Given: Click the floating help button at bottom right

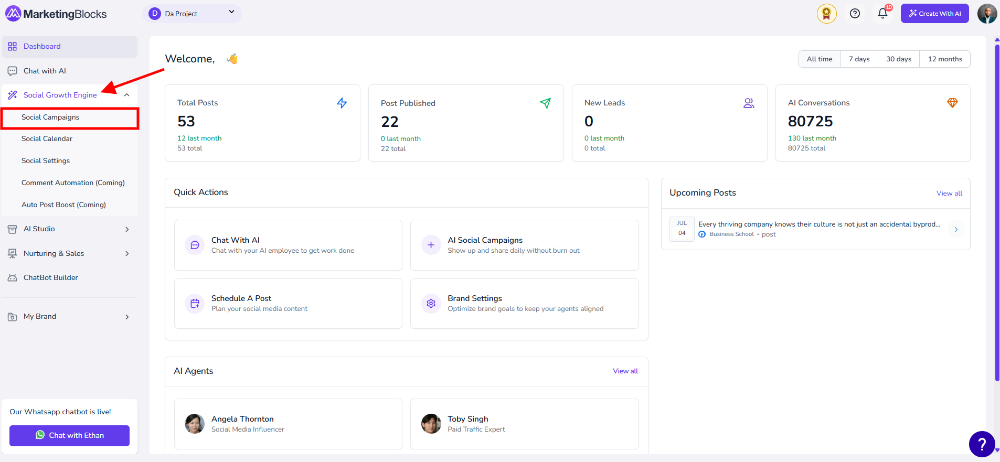Looking at the screenshot, I should [x=982, y=444].
